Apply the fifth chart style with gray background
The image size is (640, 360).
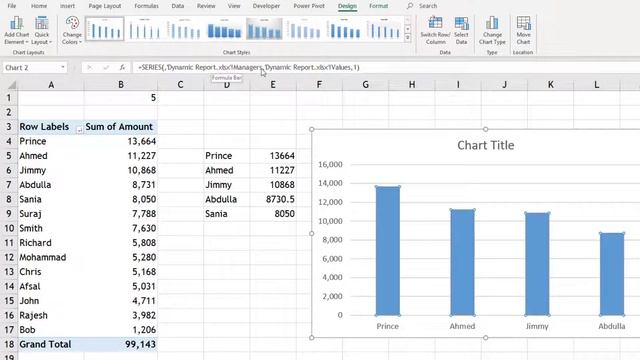[x=264, y=29]
